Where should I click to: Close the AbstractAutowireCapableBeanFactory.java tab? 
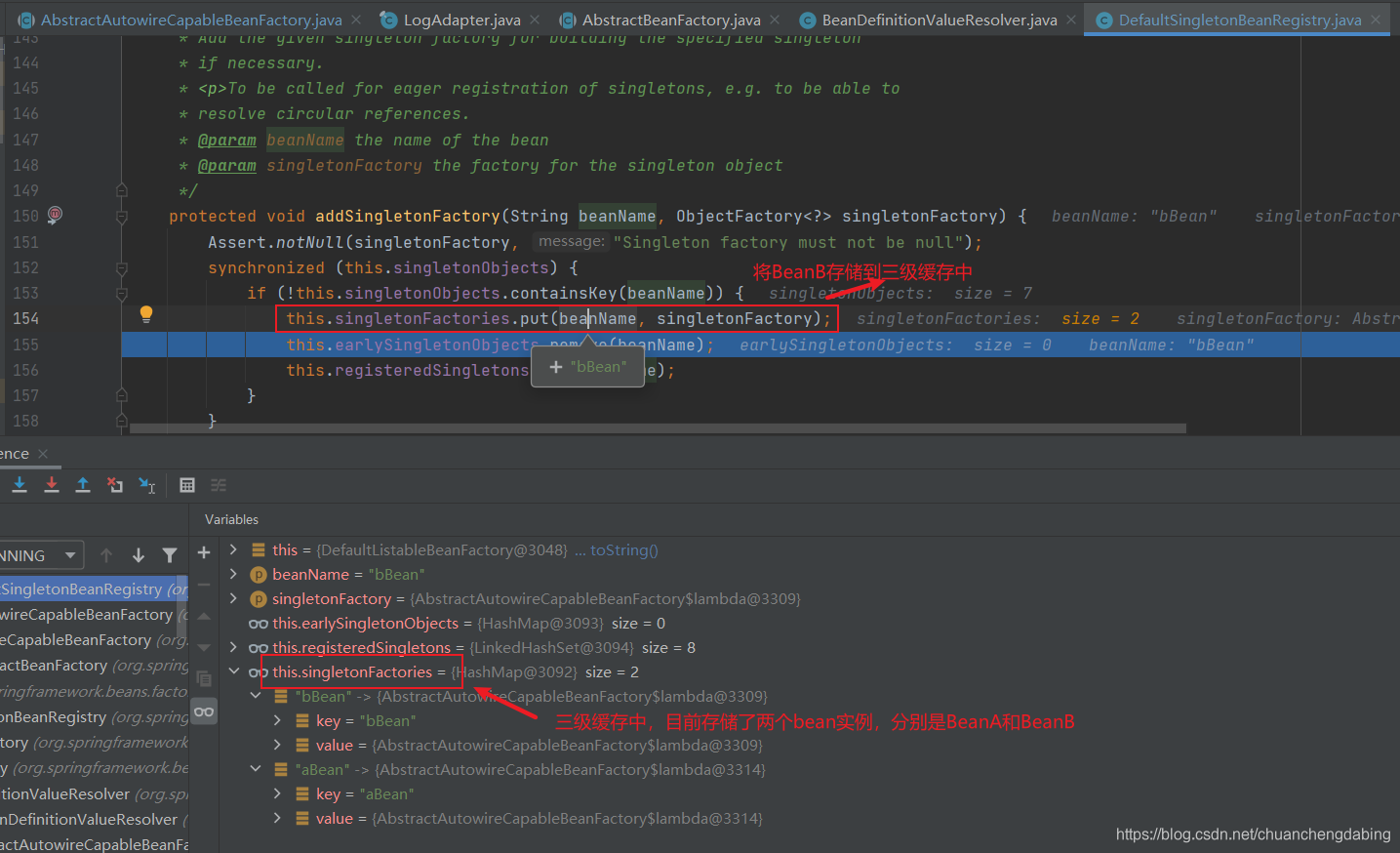point(356,20)
